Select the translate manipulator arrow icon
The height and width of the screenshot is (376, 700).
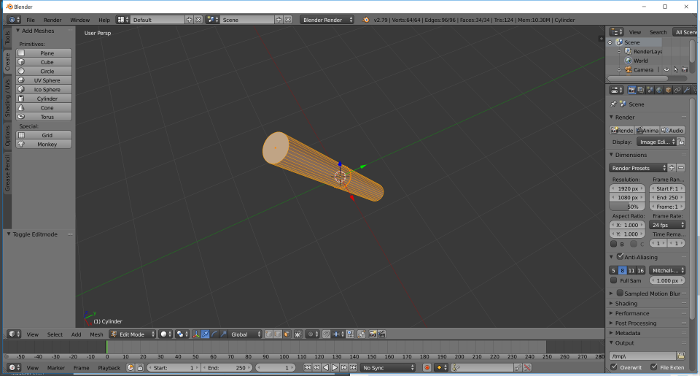[x=205, y=334]
